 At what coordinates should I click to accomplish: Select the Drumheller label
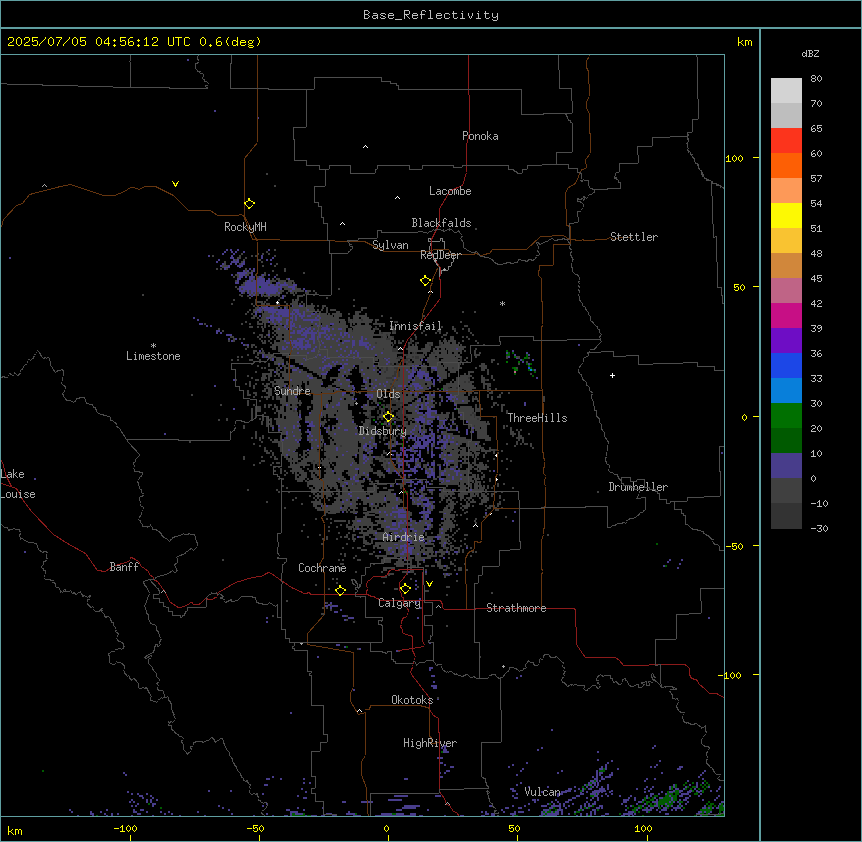click(x=638, y=487)
